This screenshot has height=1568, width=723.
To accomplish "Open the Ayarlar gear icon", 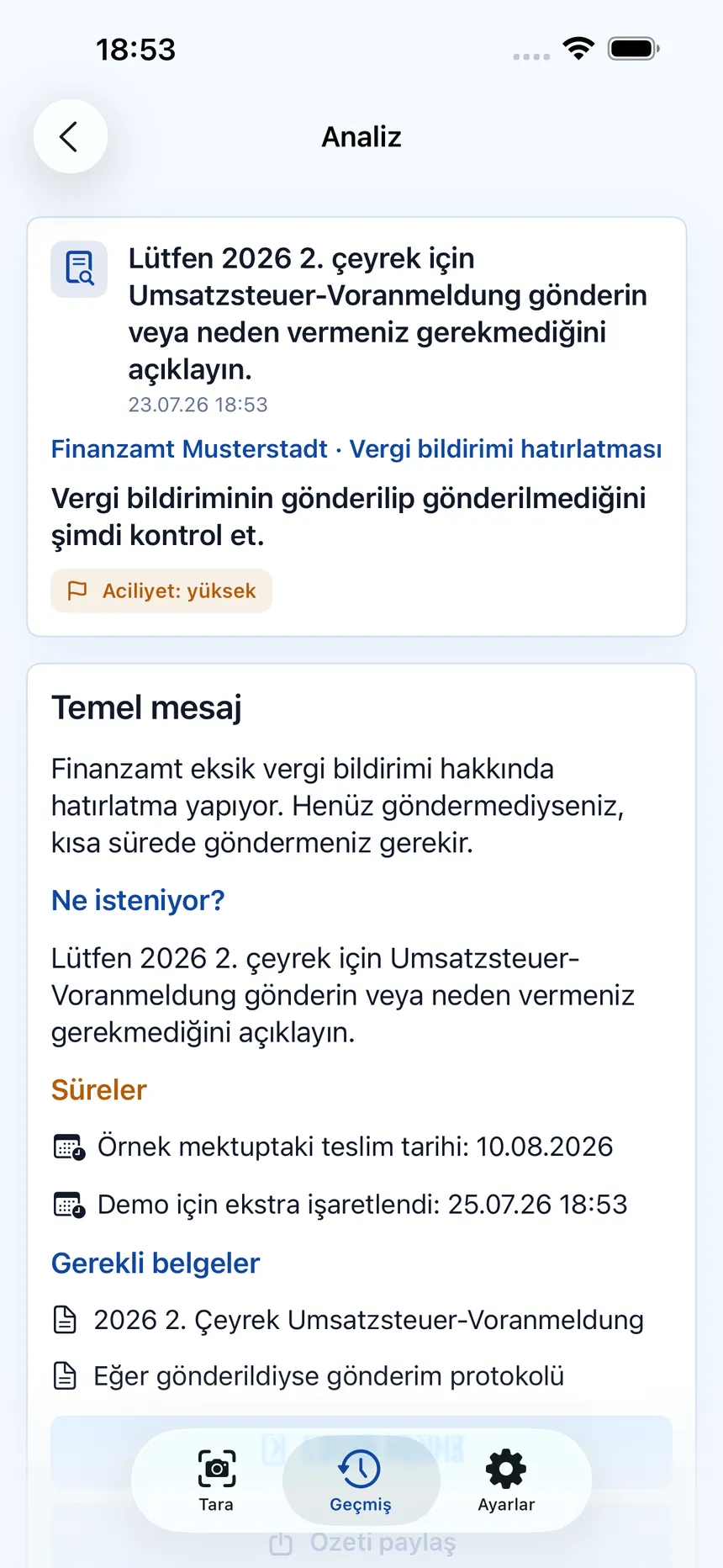I will (506, 1469).
